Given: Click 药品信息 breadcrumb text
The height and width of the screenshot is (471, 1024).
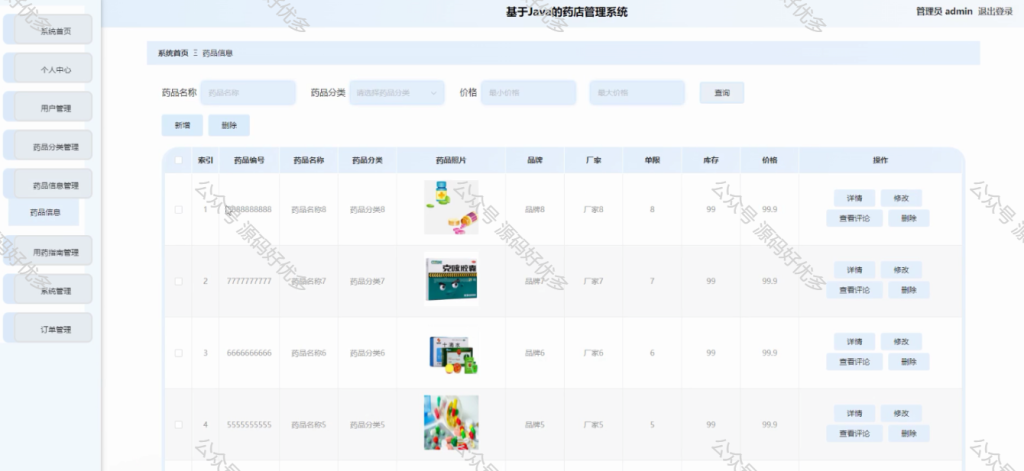Looking at the screenshot, I should (217, 53).
